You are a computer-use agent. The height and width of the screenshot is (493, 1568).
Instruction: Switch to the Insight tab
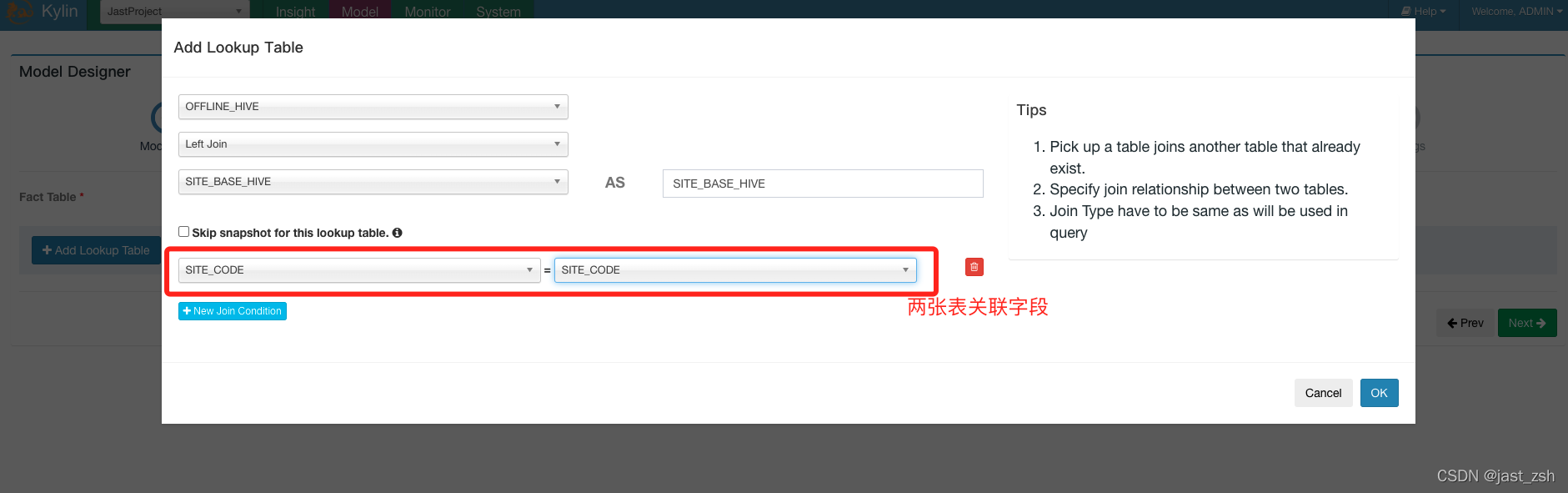295,12
